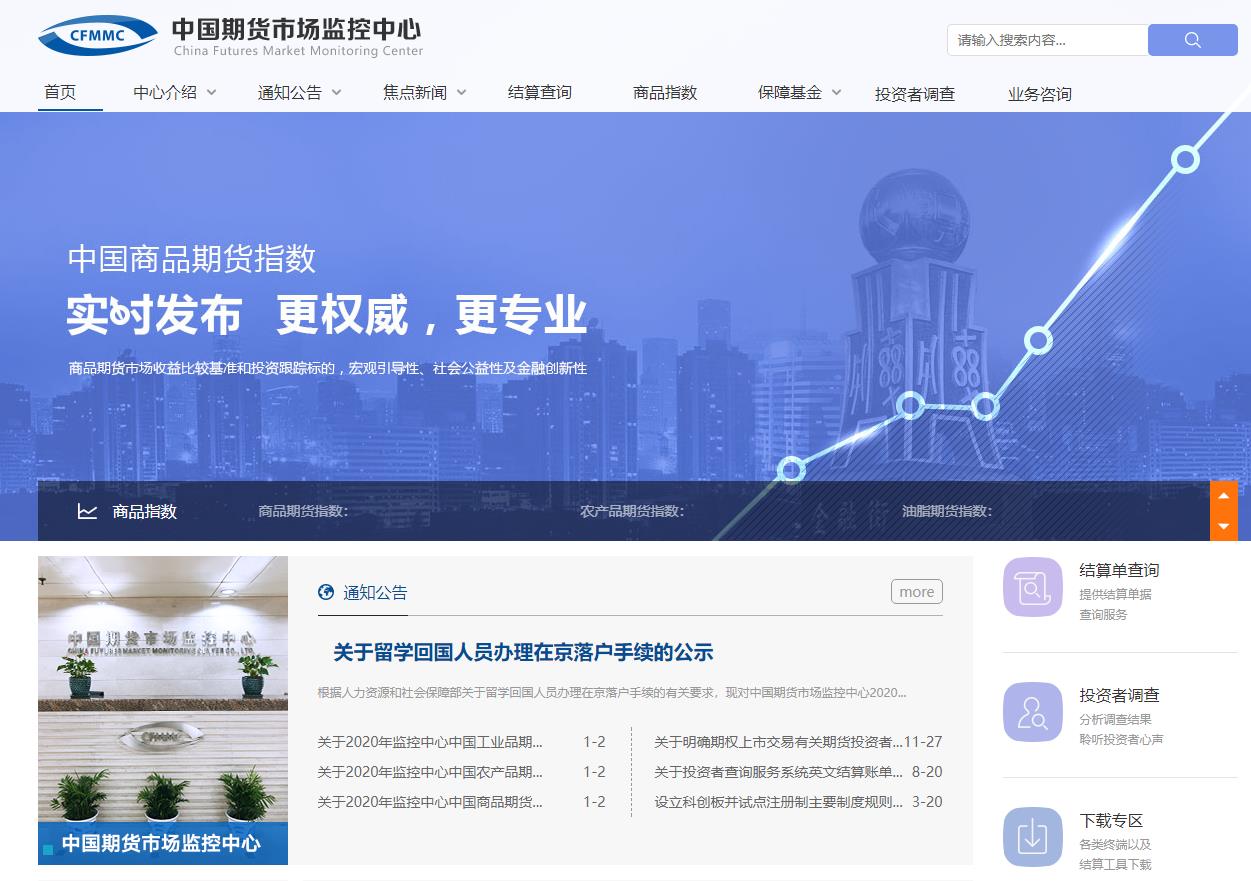1251x881 pixels.
Task: Click the orange up arrow ticker control
Action: 1224,496
